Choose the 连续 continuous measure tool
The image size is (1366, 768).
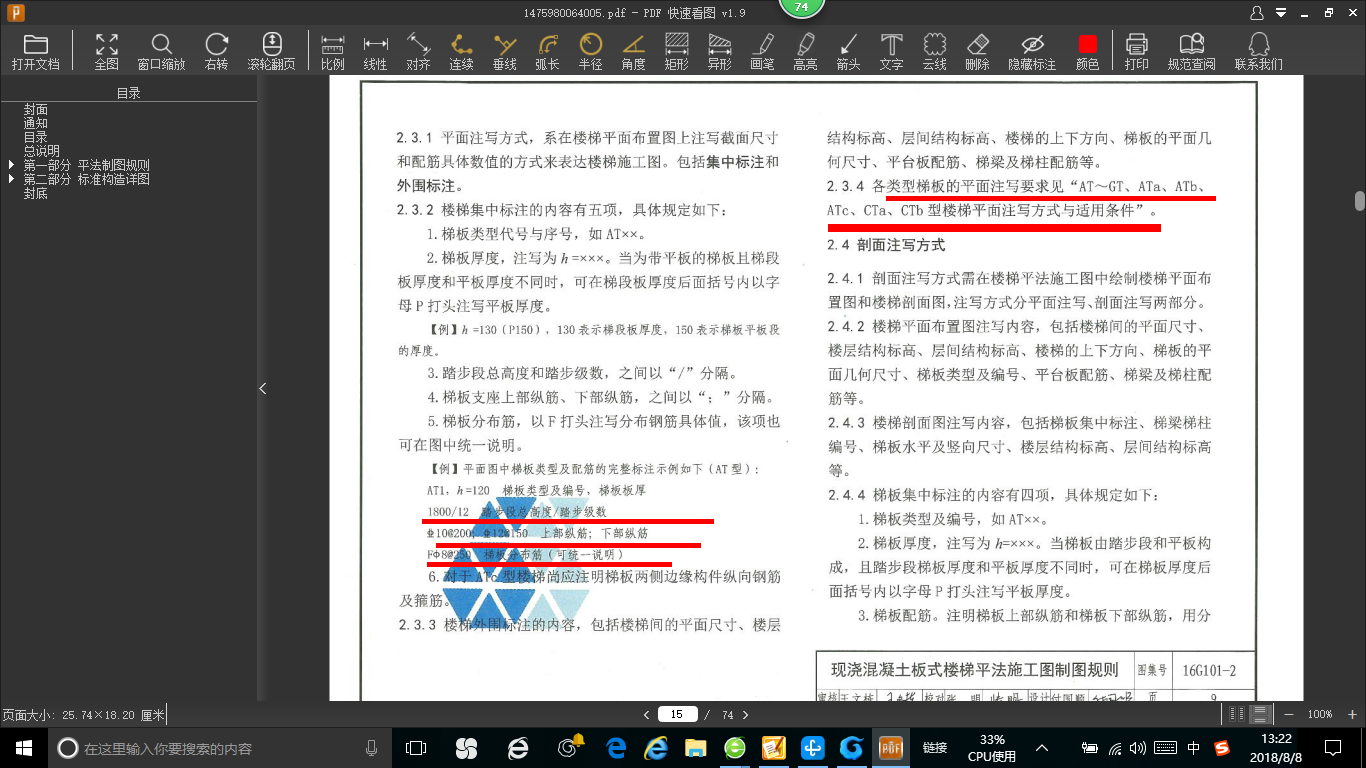pos(461,51)
